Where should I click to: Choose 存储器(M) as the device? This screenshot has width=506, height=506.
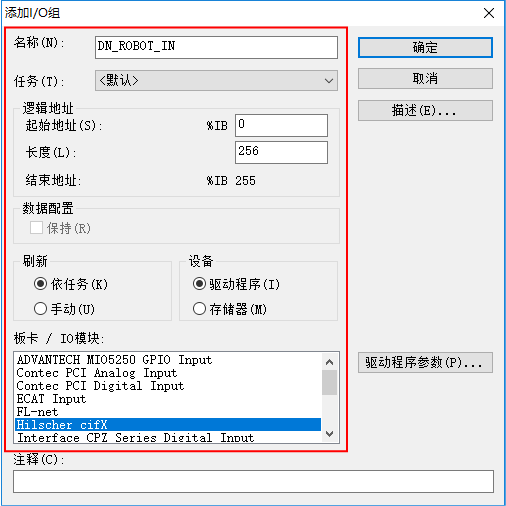click(199, 309)
